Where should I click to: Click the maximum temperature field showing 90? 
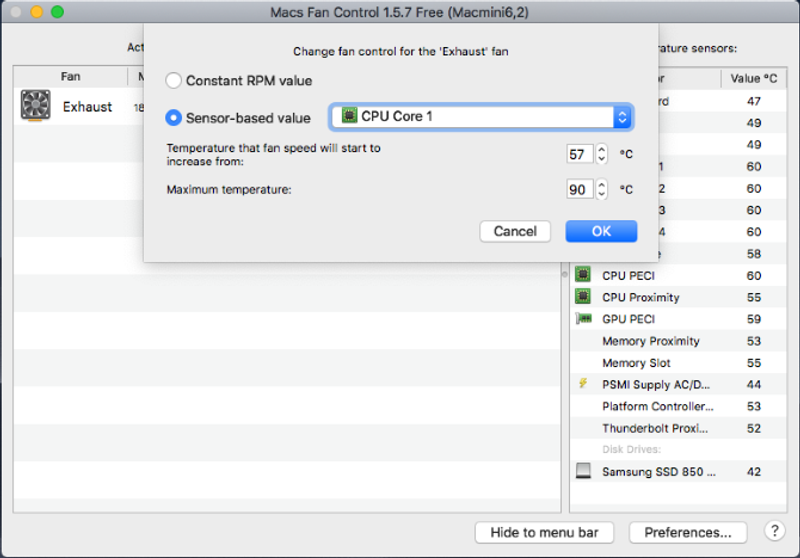[579, 189]
